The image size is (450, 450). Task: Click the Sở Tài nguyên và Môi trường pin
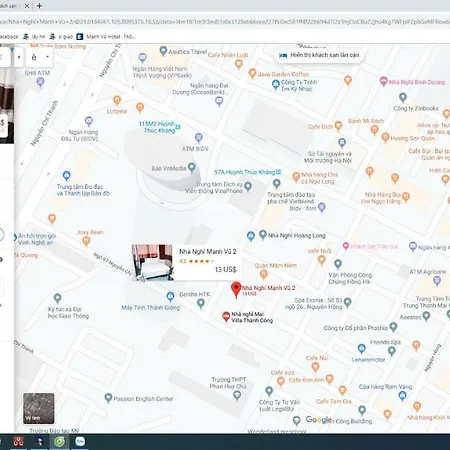point(342,143)
